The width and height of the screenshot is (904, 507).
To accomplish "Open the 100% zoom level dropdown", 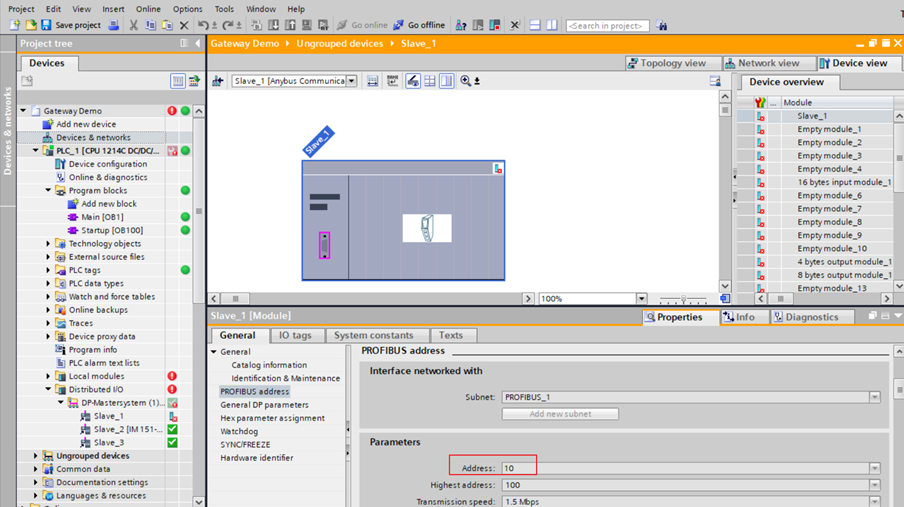I will click(x=641, y=298).
